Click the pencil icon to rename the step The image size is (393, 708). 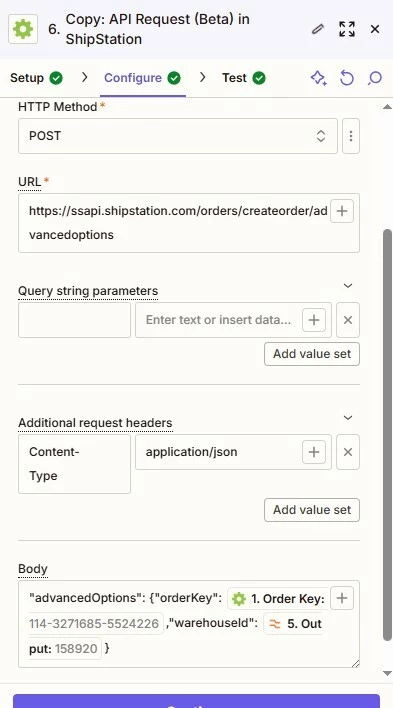[x=318, y=29]
